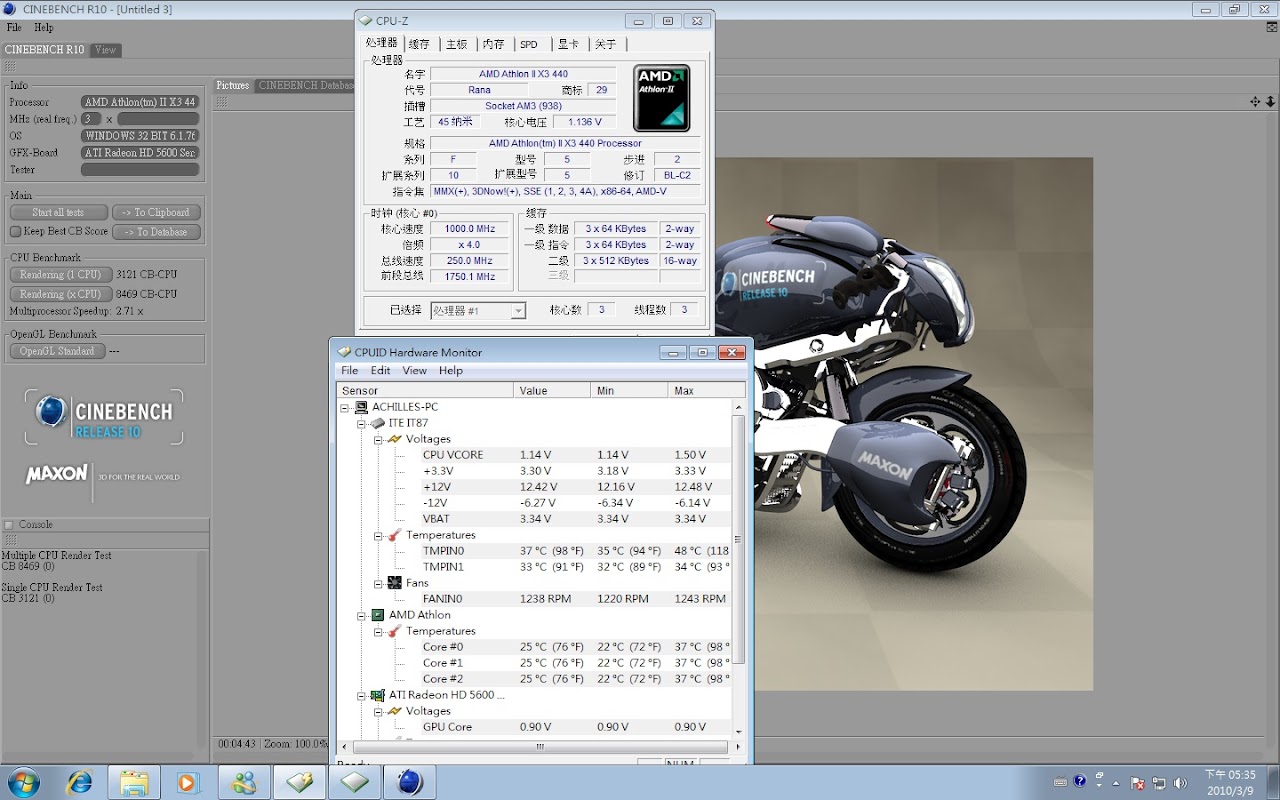Switch to CINEBENCH Database tab
This screenshot has width=1280, height=800.
pos(305,86)
